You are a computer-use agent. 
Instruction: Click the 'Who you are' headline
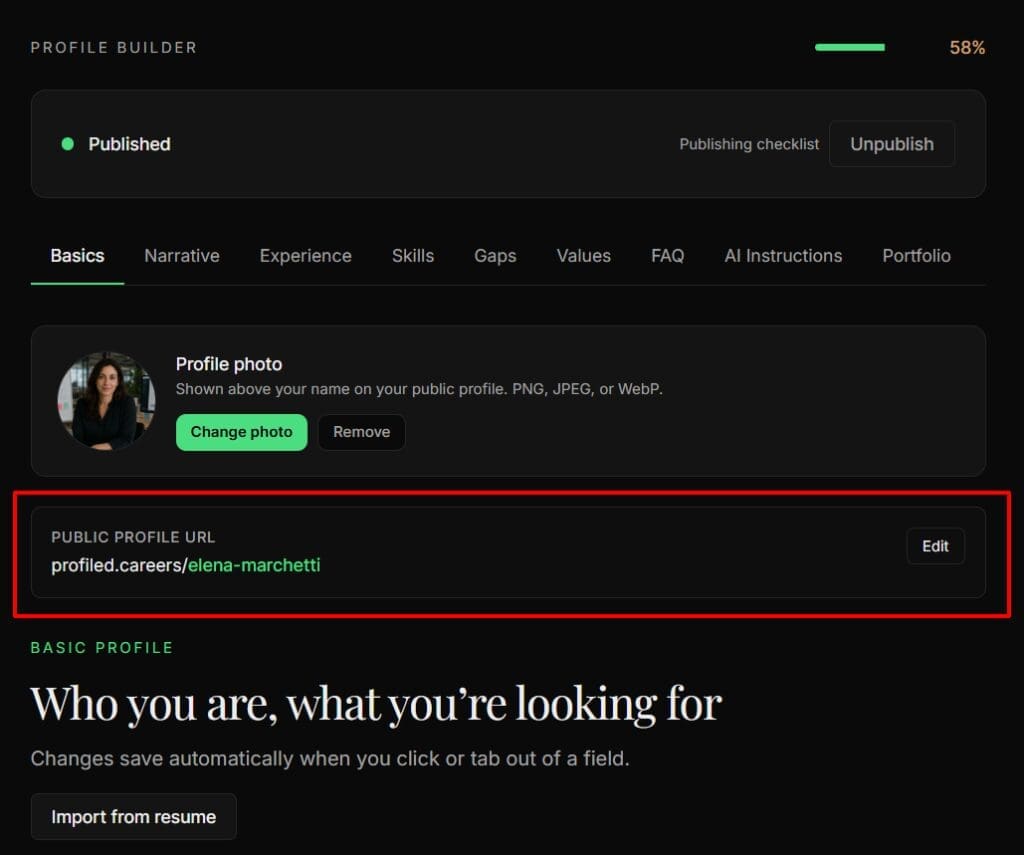[x=376, y=704]
